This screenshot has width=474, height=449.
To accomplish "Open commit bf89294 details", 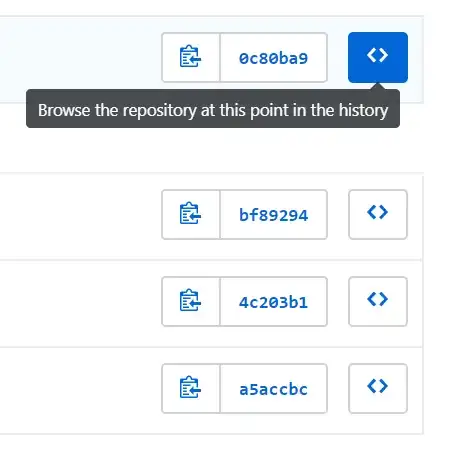I will [x=274, y=214].
